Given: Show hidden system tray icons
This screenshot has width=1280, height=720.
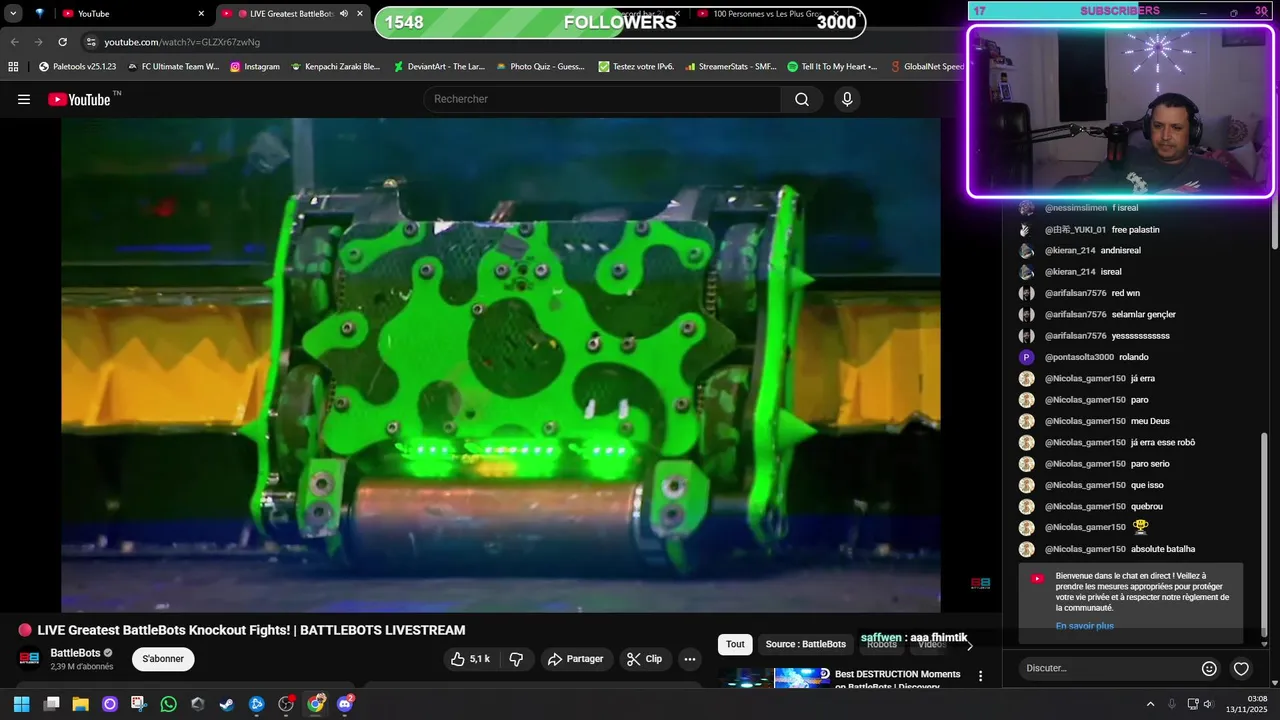Looking at the screenshot, I should click(x=1150, y=704).
